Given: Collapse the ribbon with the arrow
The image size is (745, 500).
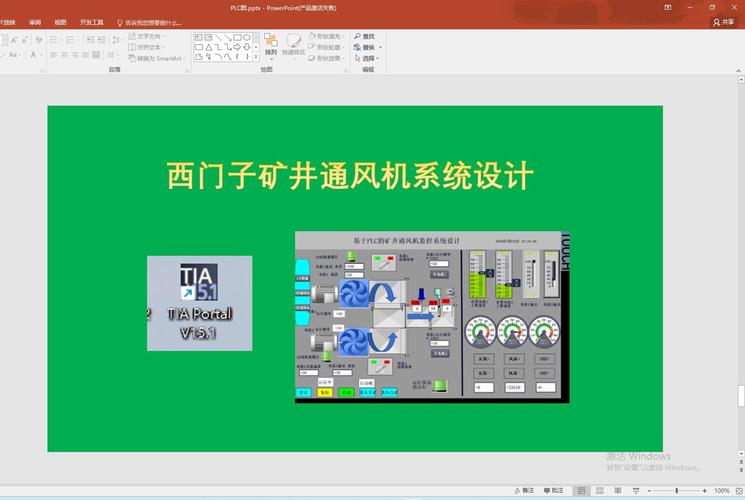Looking at the screenshot, I should [738, 70].
